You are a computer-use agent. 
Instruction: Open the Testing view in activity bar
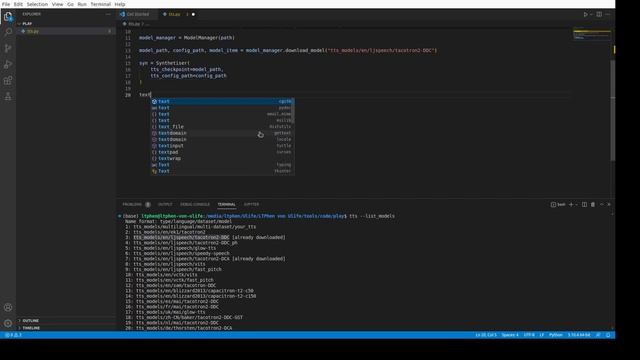tap(8, 96)
